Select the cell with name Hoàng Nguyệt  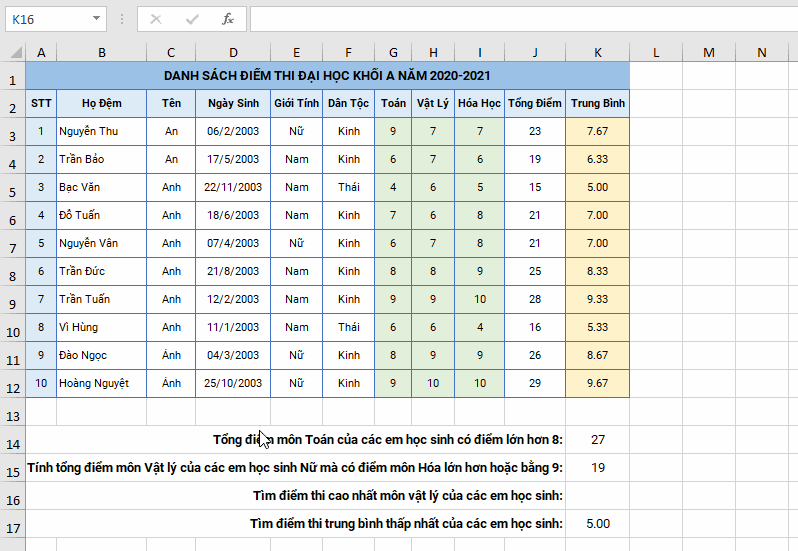click(101, 383)
